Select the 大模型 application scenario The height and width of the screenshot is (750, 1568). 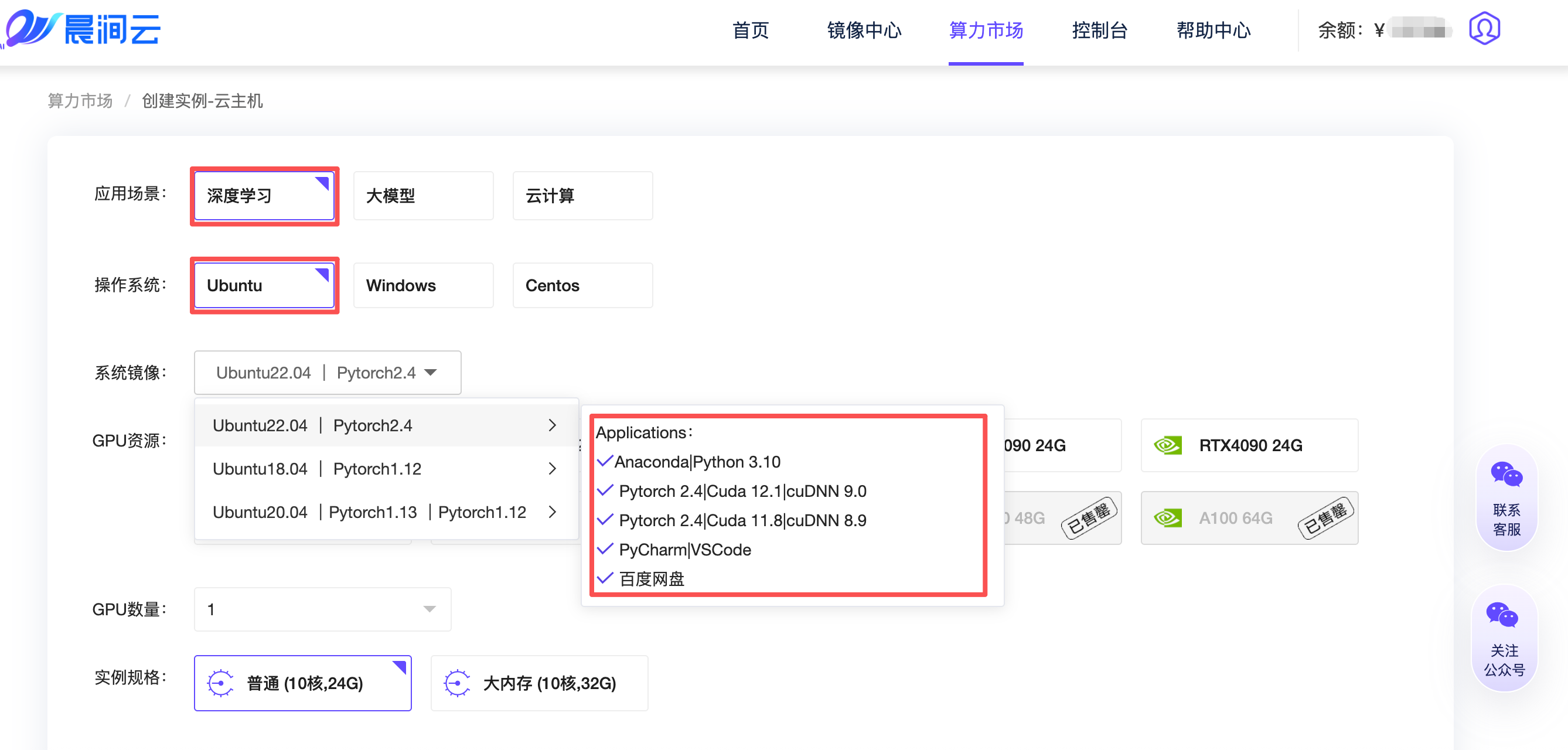click(423, 196)
